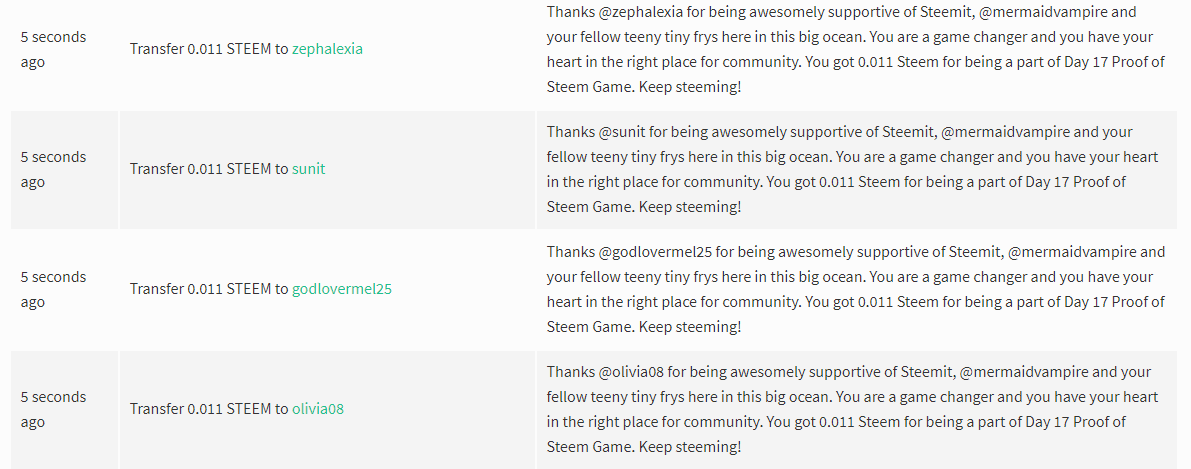Click the timestamp of the sunit transfer
Viewport: 1191px width, 469px height.
click(x=53, y=169)
